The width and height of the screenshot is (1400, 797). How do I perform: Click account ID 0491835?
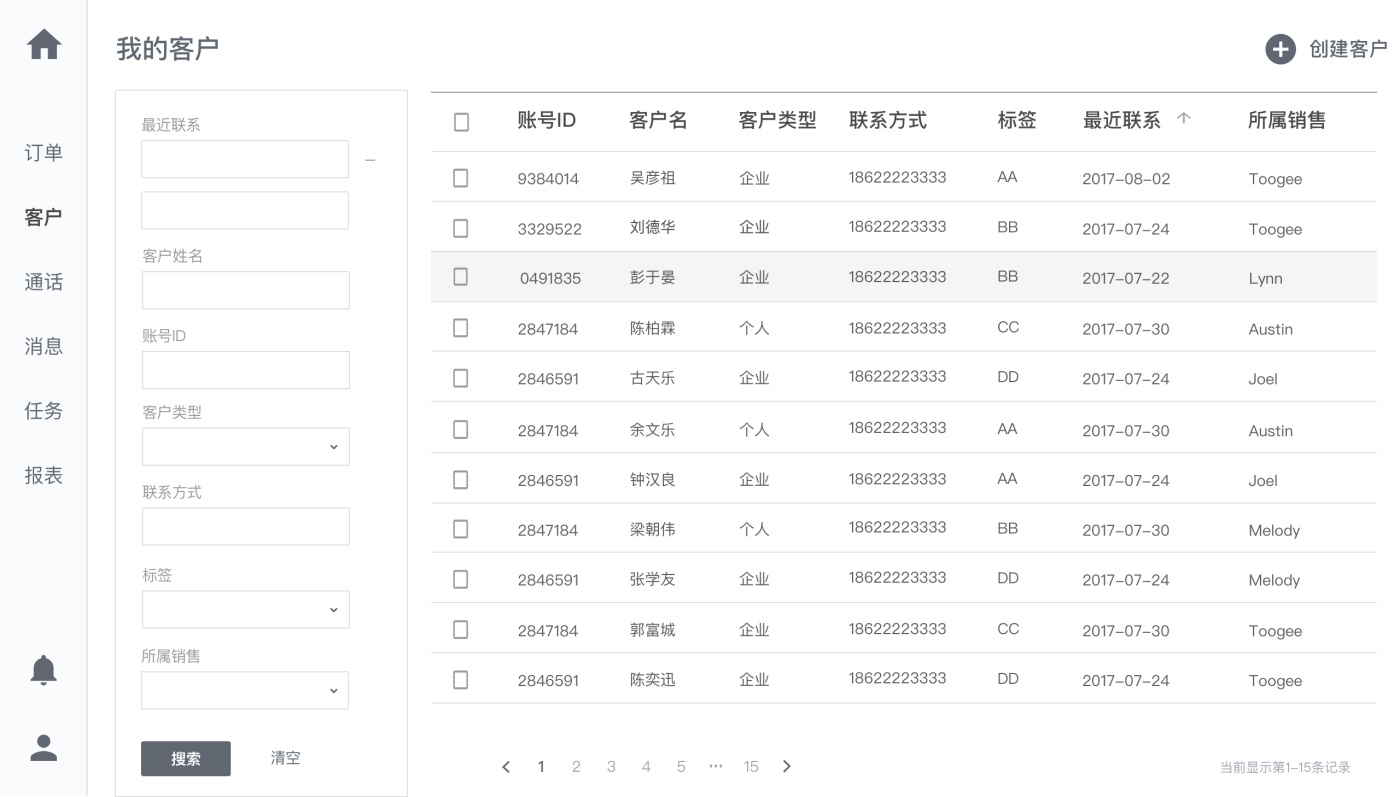tap(550, 279)
